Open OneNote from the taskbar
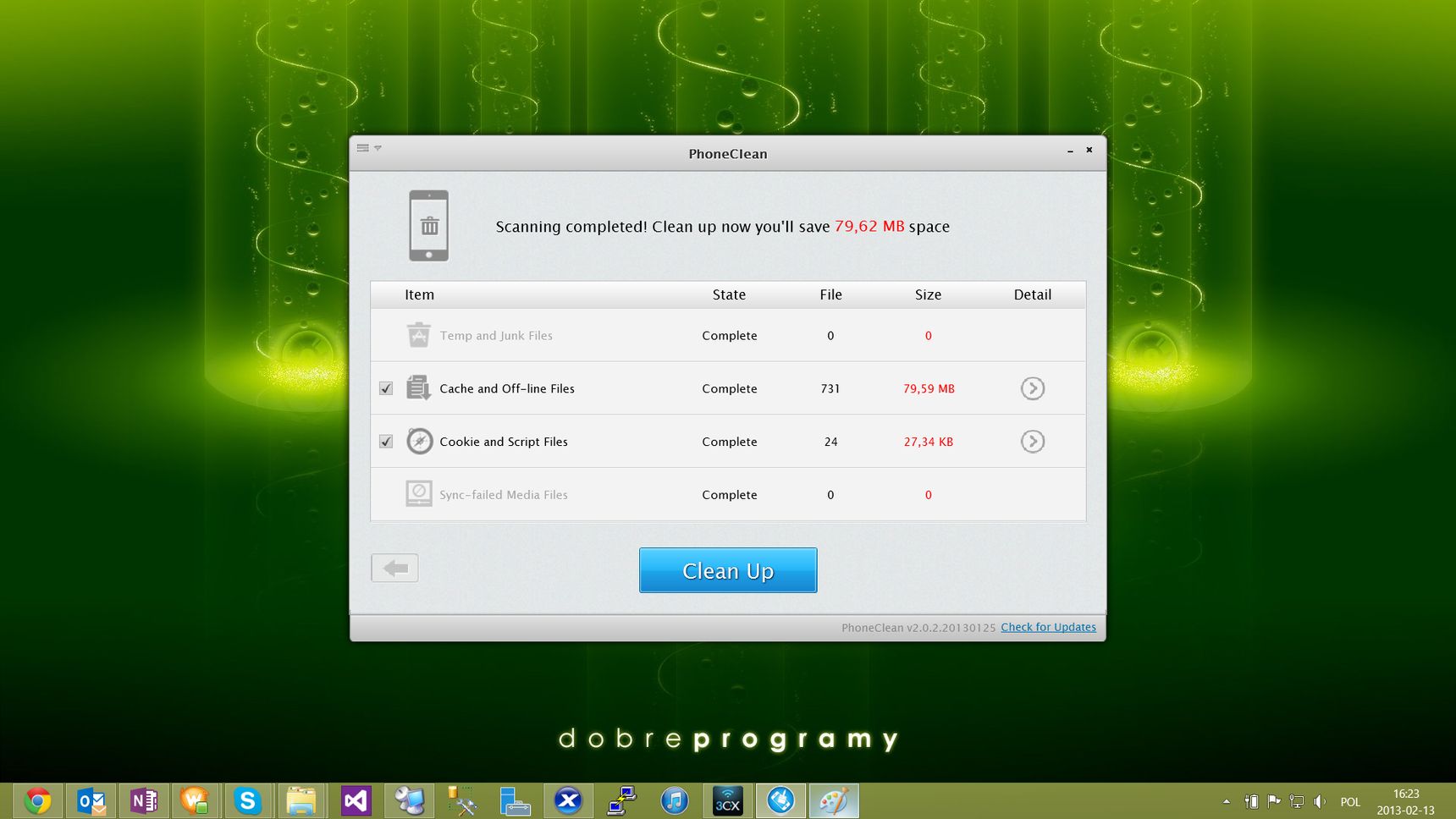 143,800
